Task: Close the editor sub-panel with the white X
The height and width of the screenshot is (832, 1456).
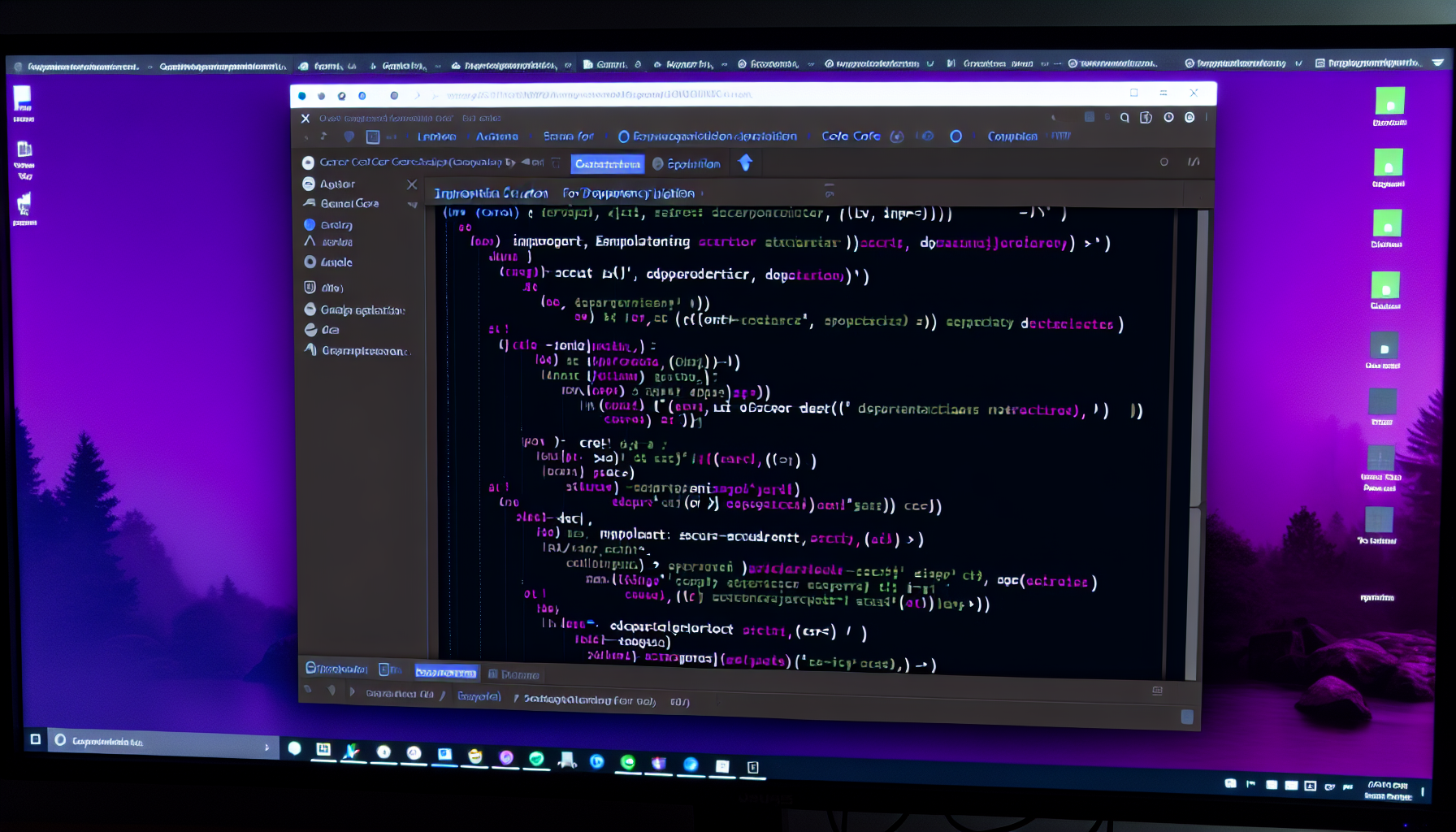Action: (305, 119)
